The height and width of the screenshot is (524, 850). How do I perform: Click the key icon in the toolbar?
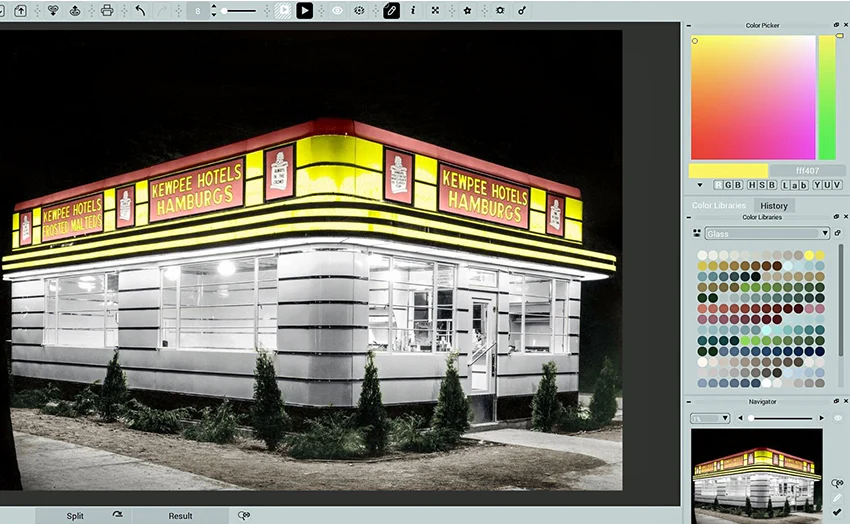tap(521, 10)
